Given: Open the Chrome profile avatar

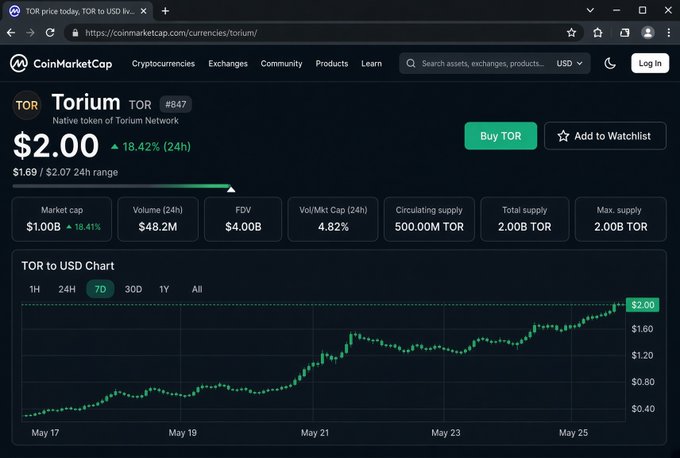Looking at the screenshot, I should coord(648,33).
